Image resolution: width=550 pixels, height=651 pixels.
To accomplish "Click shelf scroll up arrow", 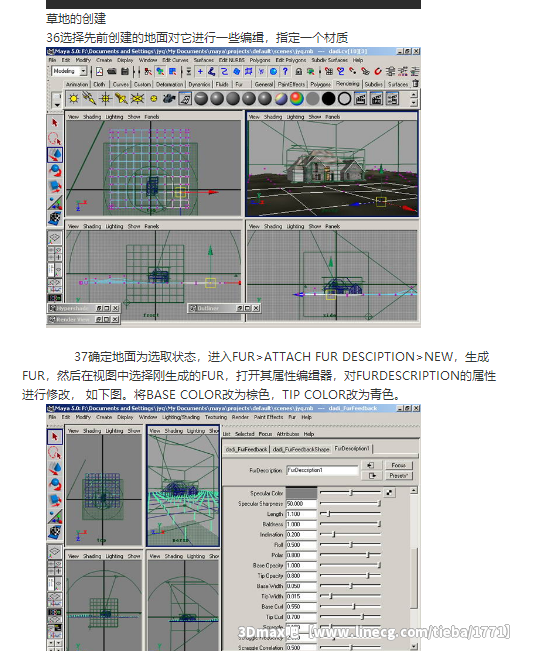I will pyautogui.click(x=413, y=95).
